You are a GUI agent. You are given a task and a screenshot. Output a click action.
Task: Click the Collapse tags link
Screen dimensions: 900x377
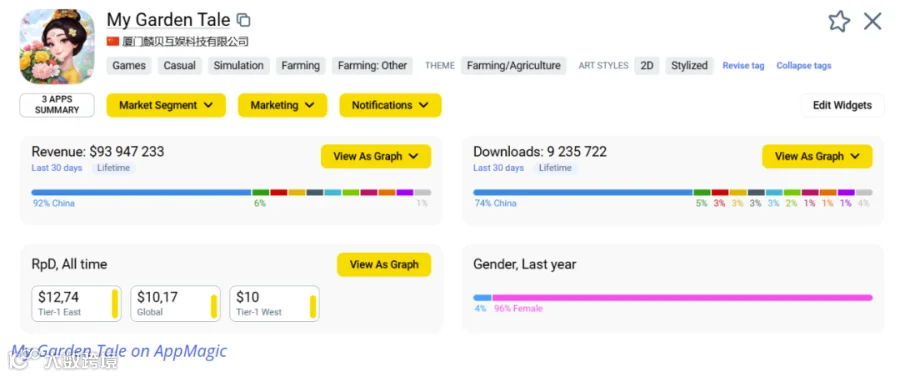click(804, 65)
